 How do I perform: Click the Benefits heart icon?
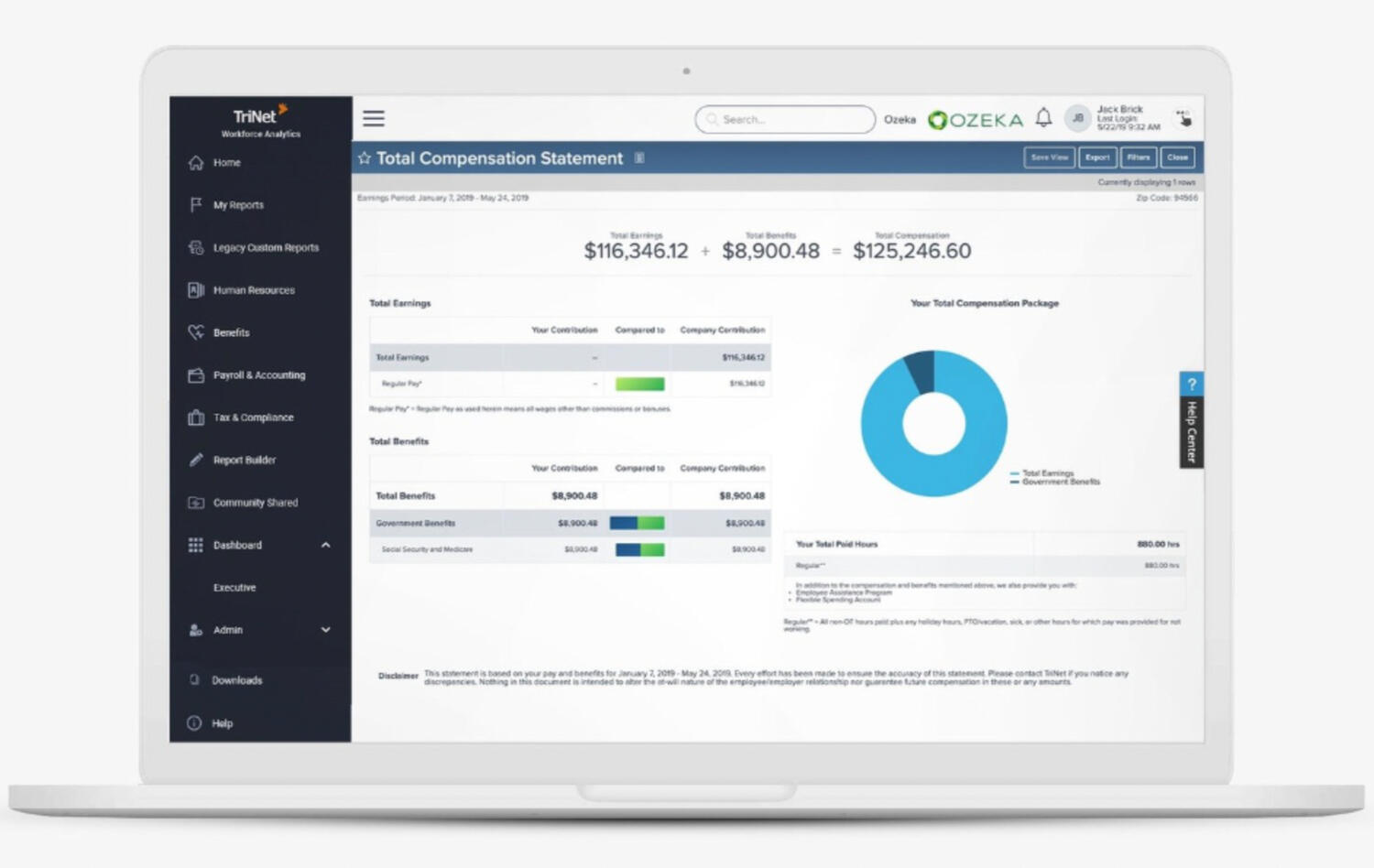pyautogui.click(x=196, y=332)
